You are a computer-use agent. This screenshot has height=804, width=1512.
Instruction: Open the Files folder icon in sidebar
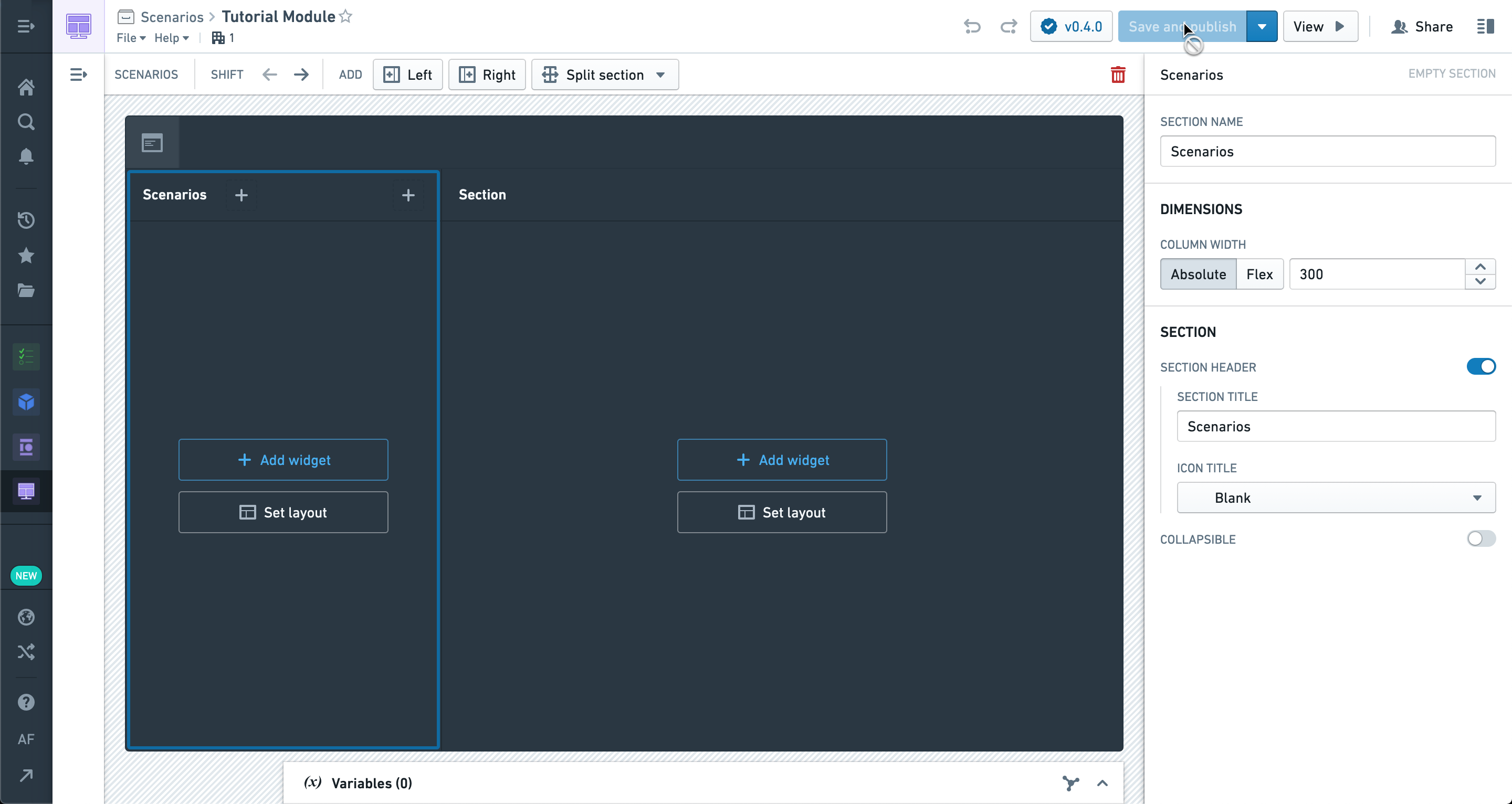26,291
